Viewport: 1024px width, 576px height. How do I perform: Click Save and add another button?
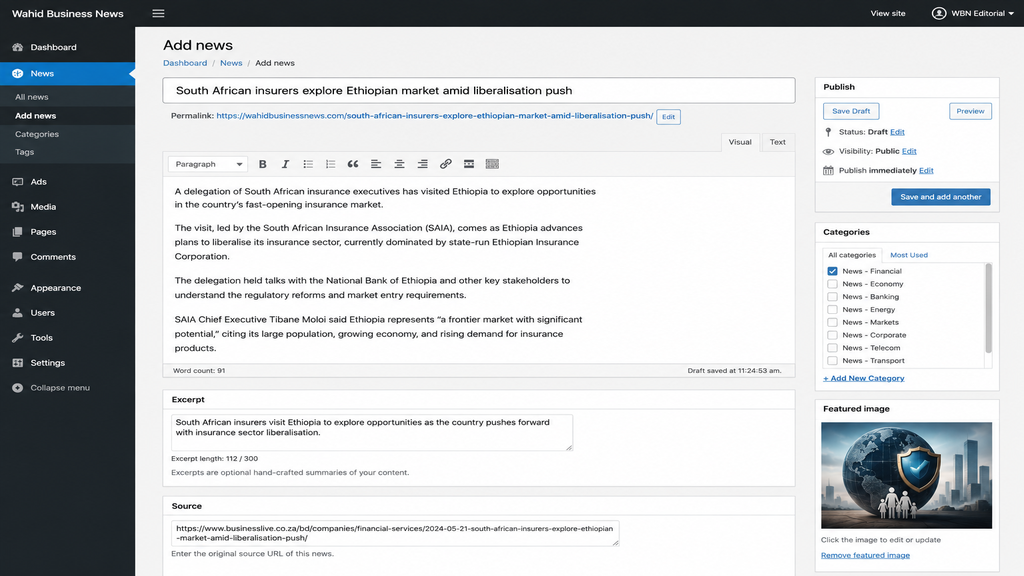click(940, 197)
